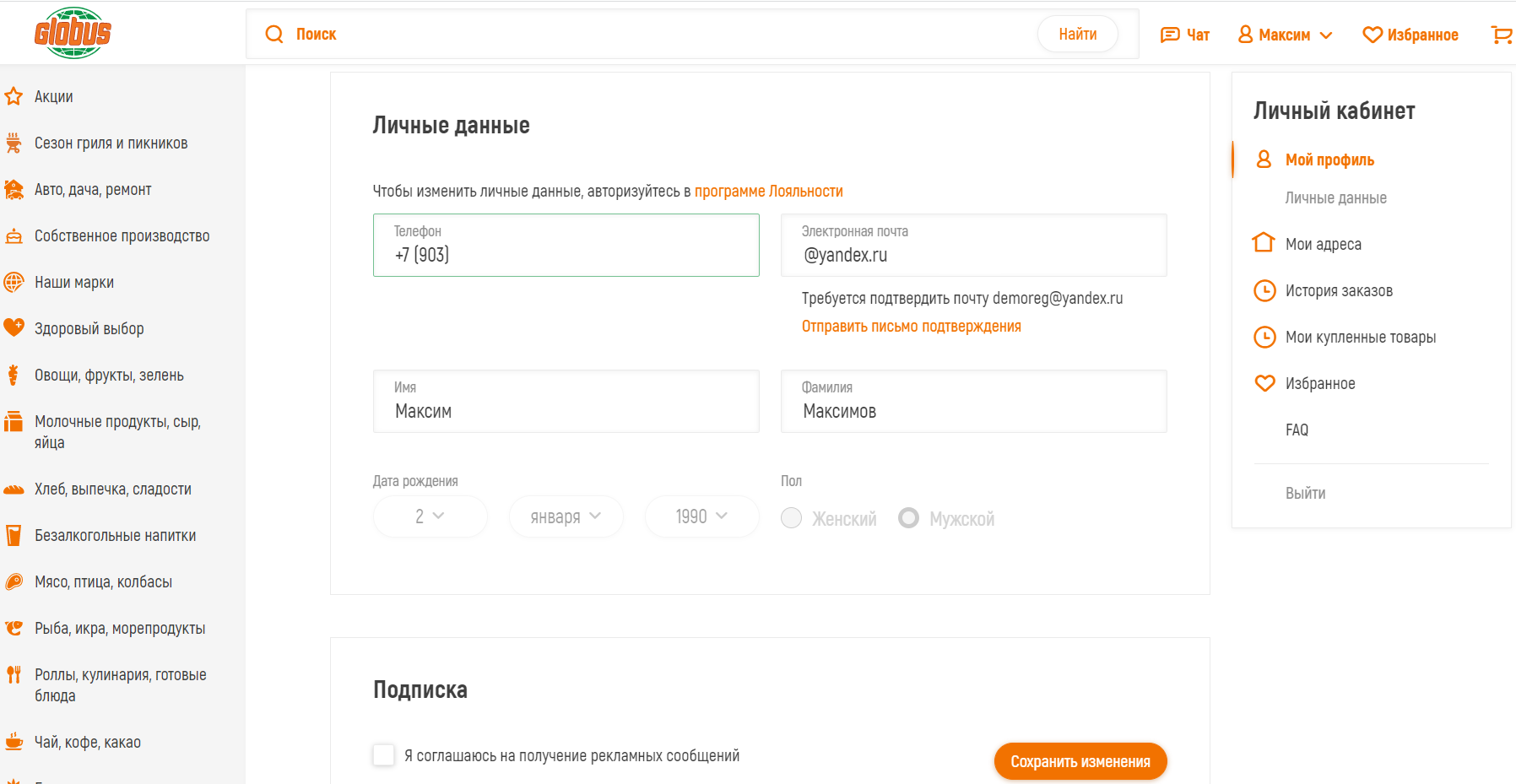The height and width of the screenshot is (784, 1516).
Task: Follow the программе Лояльности link
Action: (x=768, y=192)
